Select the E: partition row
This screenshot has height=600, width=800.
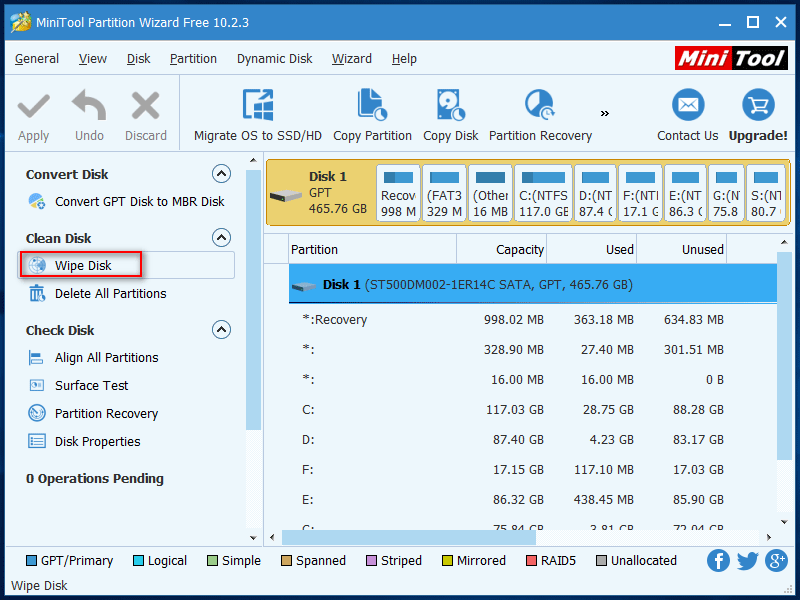coord(533,500)
